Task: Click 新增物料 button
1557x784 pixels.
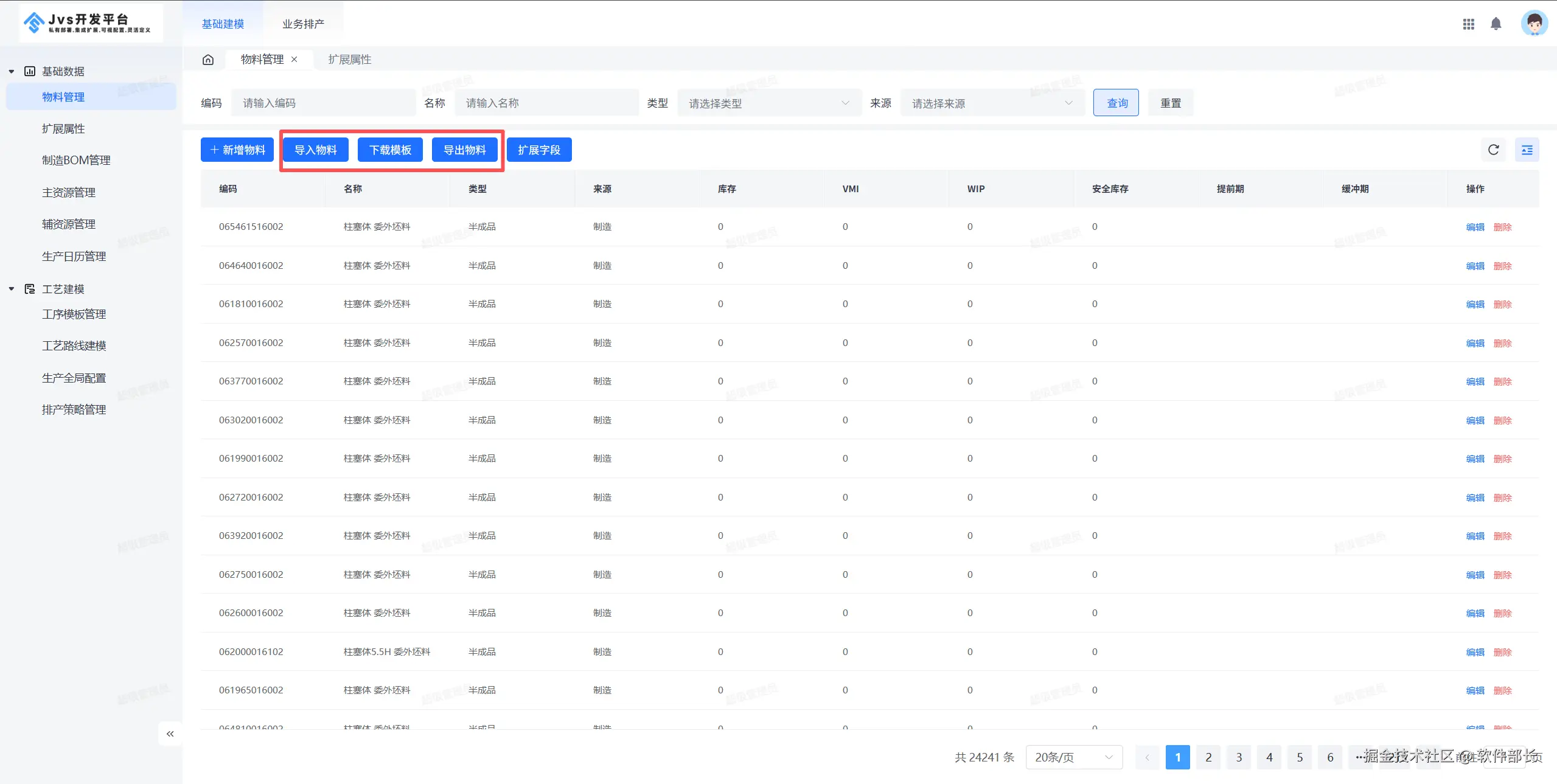Action: 237,150
